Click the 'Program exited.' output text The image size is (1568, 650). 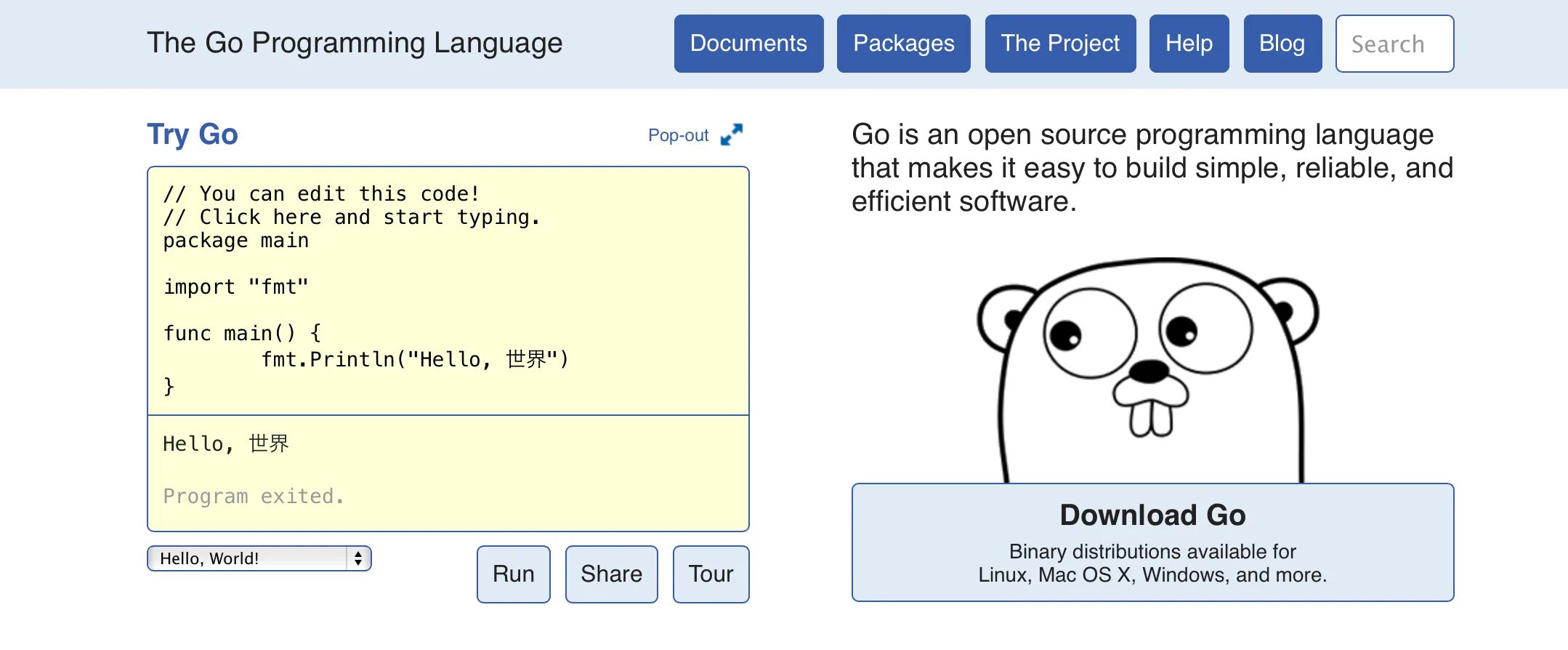coord(254,497)
